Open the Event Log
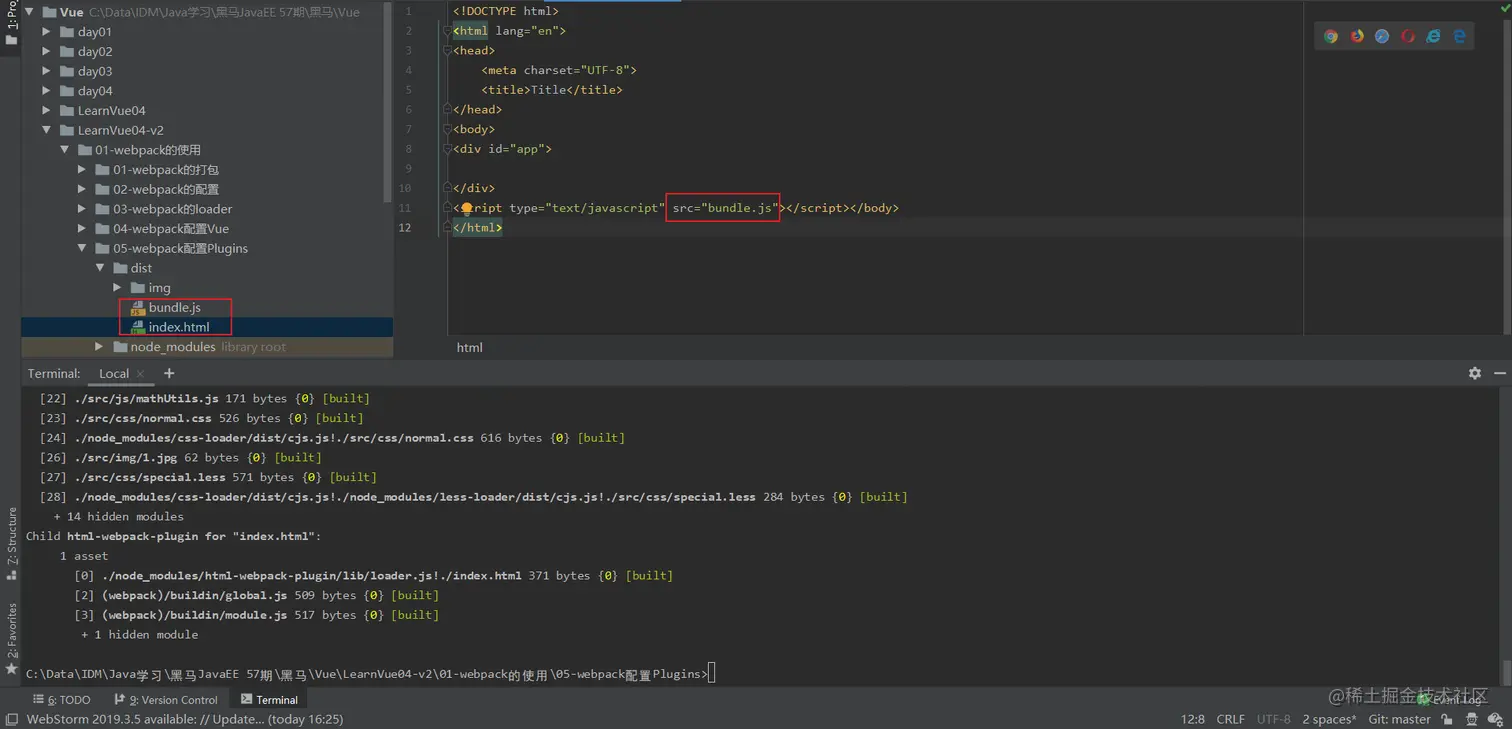Screen dimensions: 1512x729 coord(1451,699)
